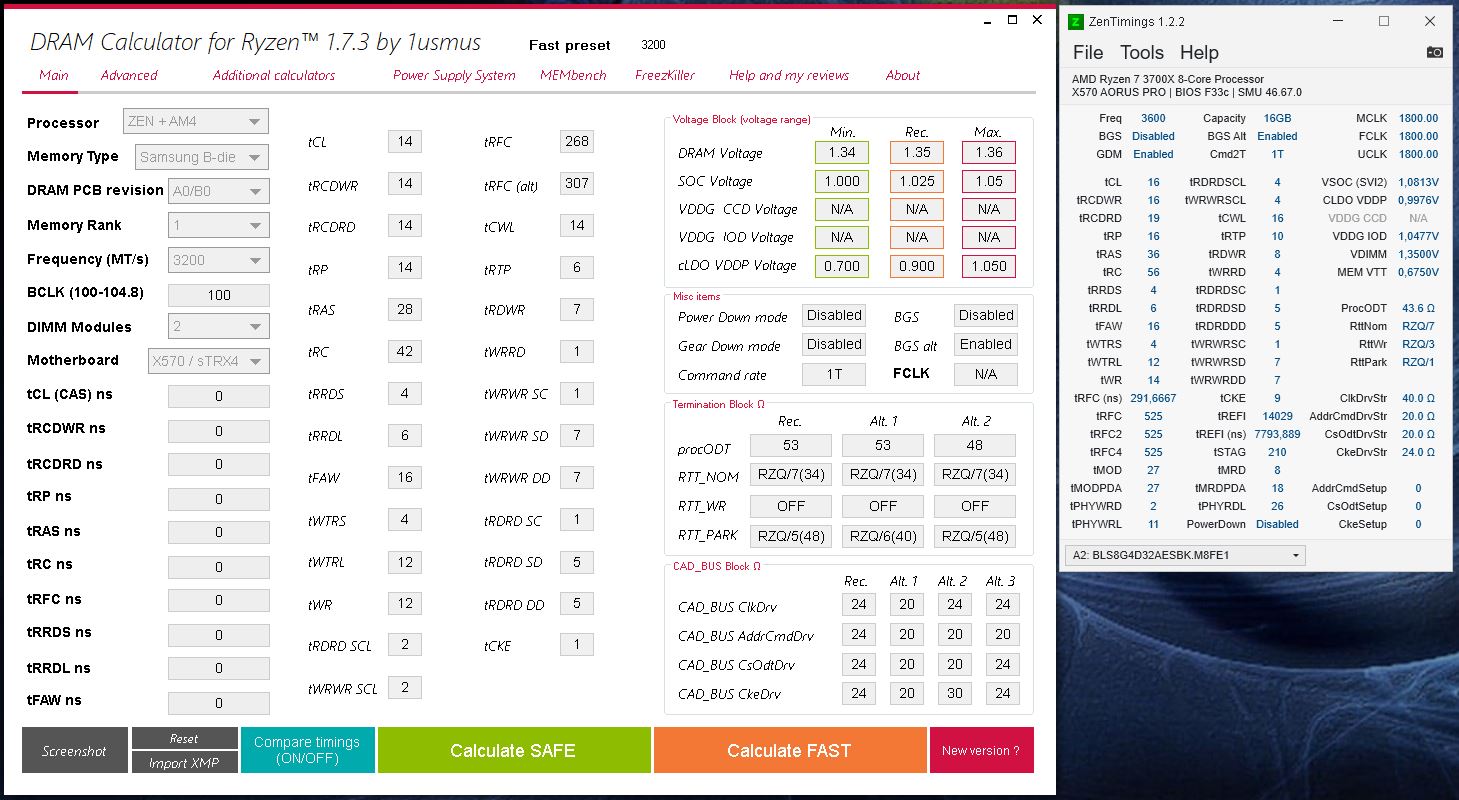Click the FCLK N/A field
1459x800 pixels.
986,374
